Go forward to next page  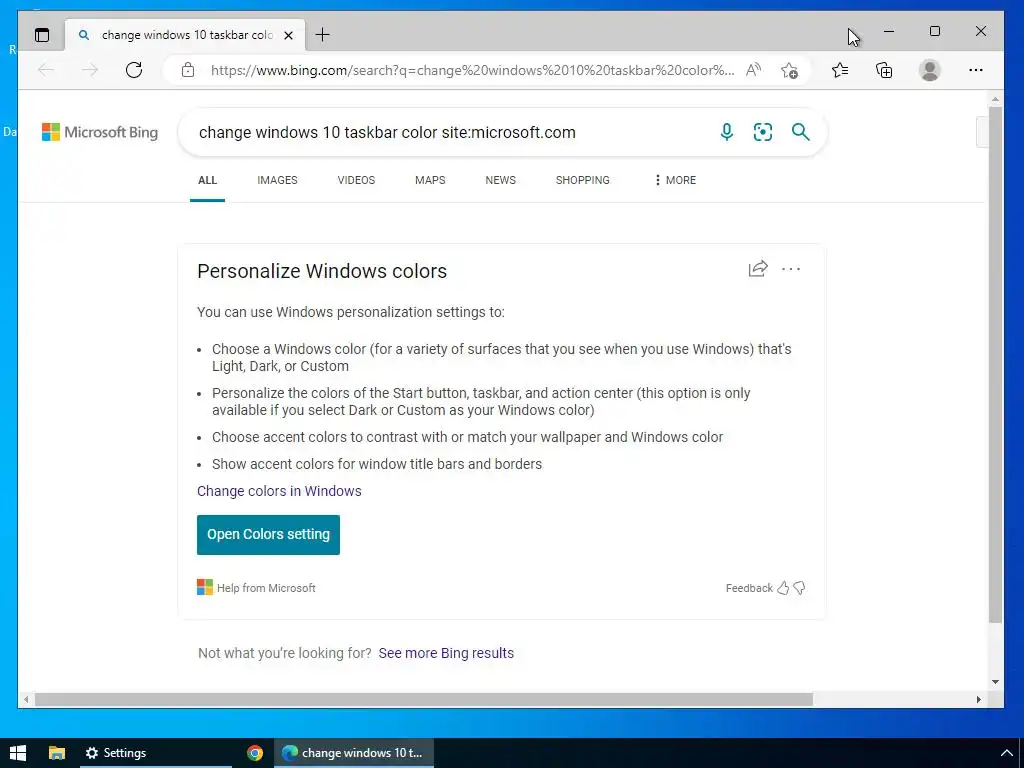tap(90, 70)
